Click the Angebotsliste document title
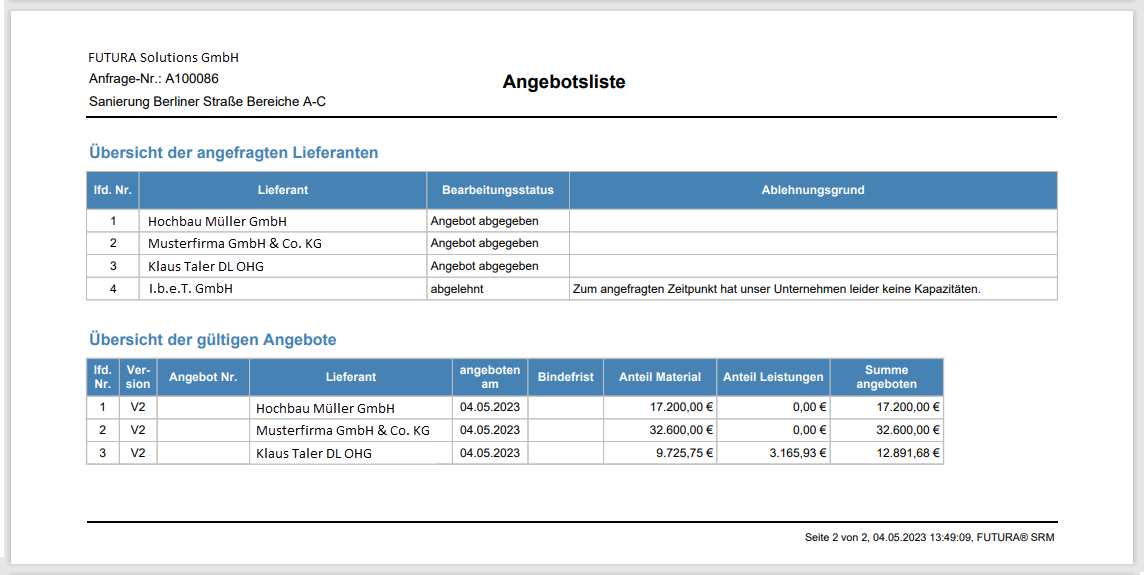 coord(563,82)
